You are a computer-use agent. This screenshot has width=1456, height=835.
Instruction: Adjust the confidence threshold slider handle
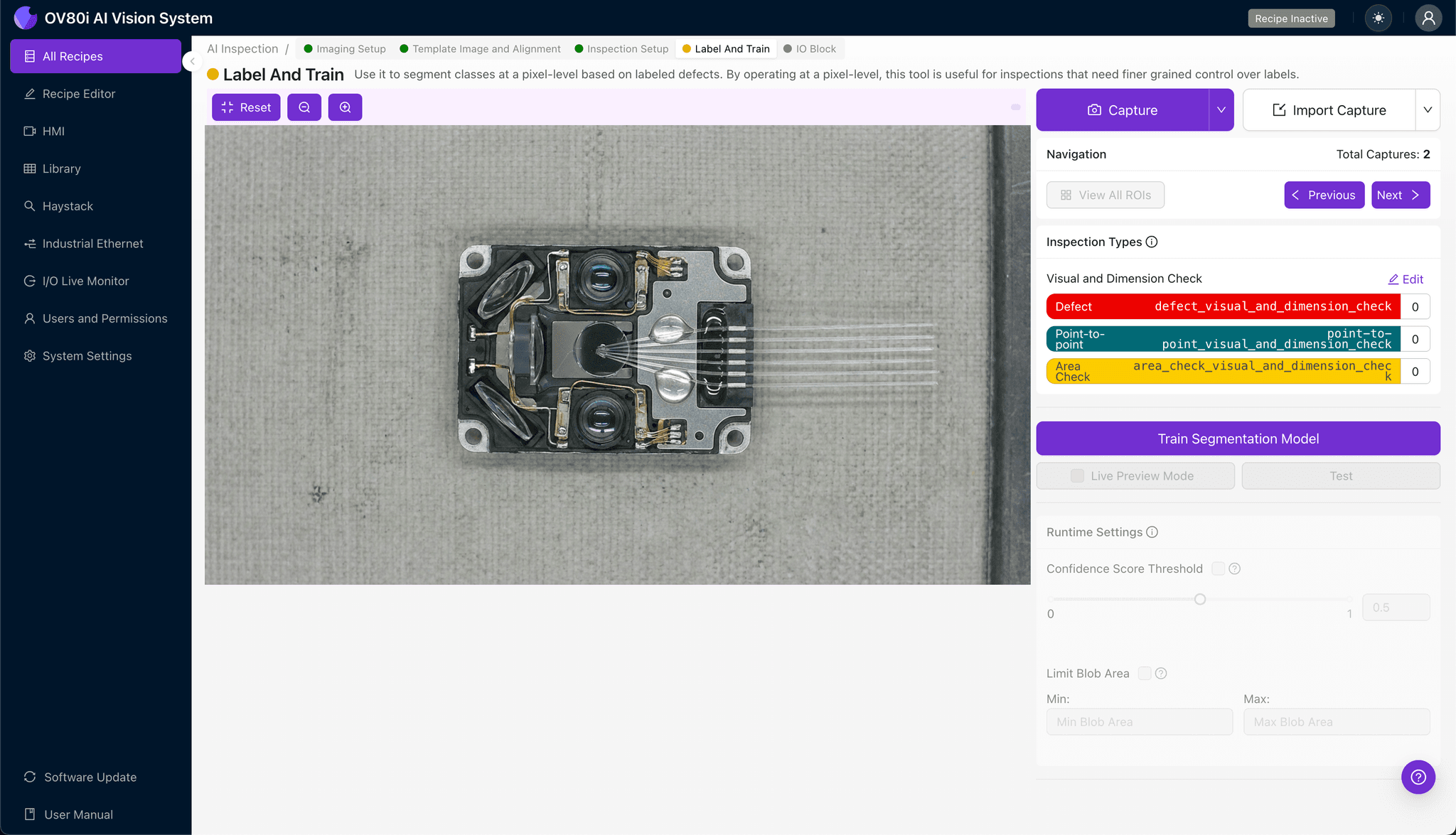1200,599
